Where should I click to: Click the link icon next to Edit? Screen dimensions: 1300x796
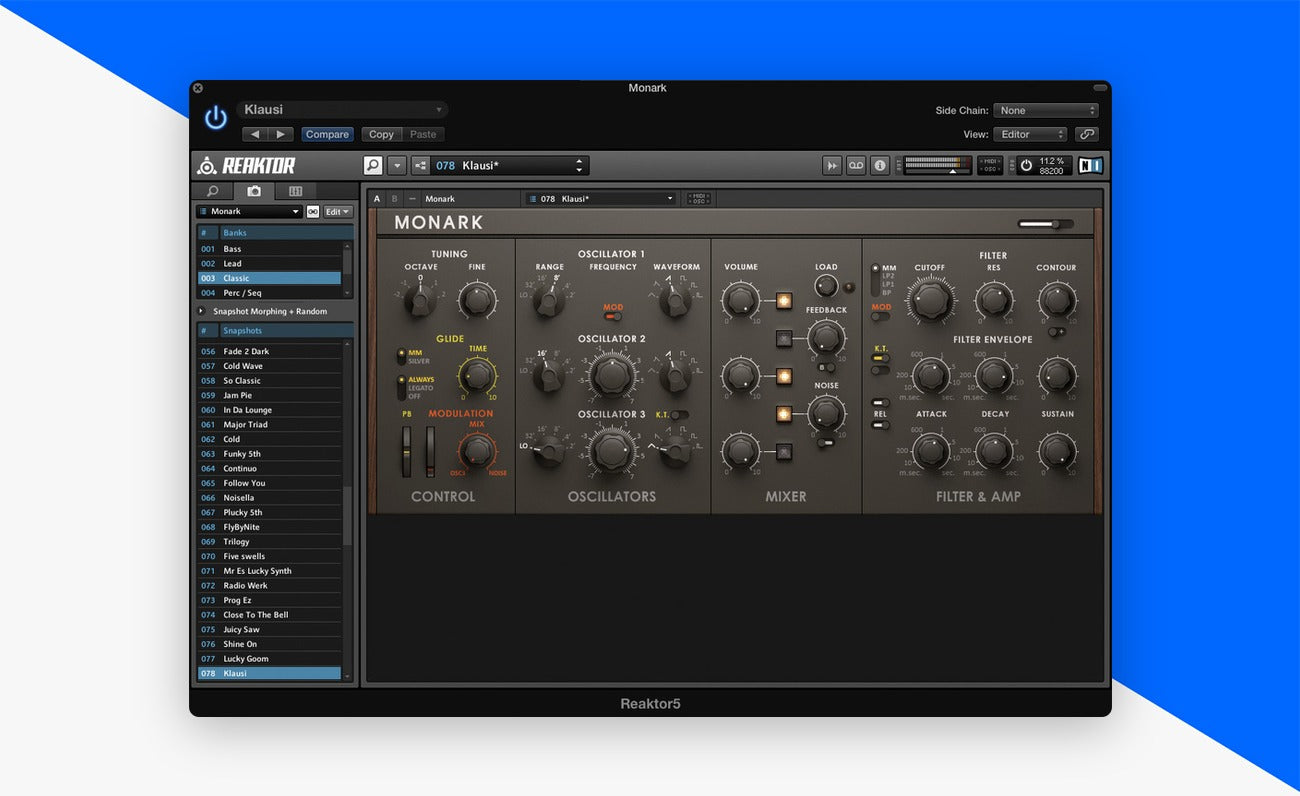pos(312,212)
